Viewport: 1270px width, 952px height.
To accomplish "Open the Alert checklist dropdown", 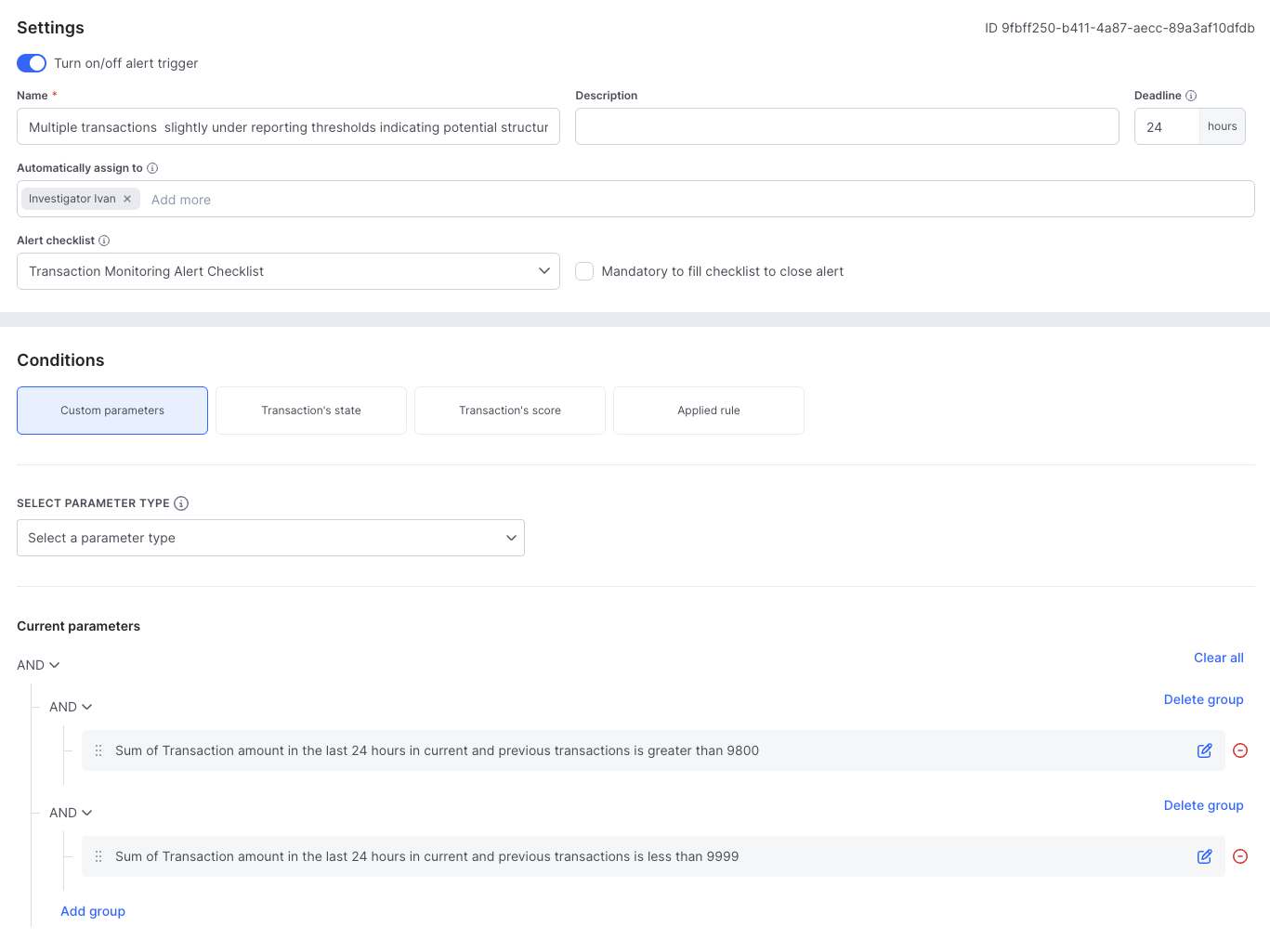I will [x=288, y=271].
